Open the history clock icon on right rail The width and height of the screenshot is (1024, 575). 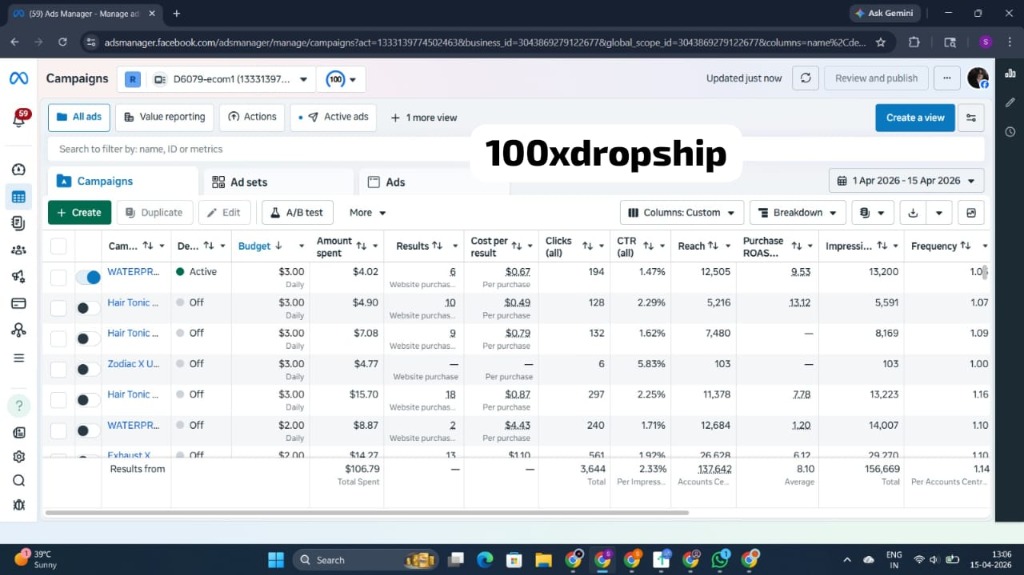point(1010,132)
